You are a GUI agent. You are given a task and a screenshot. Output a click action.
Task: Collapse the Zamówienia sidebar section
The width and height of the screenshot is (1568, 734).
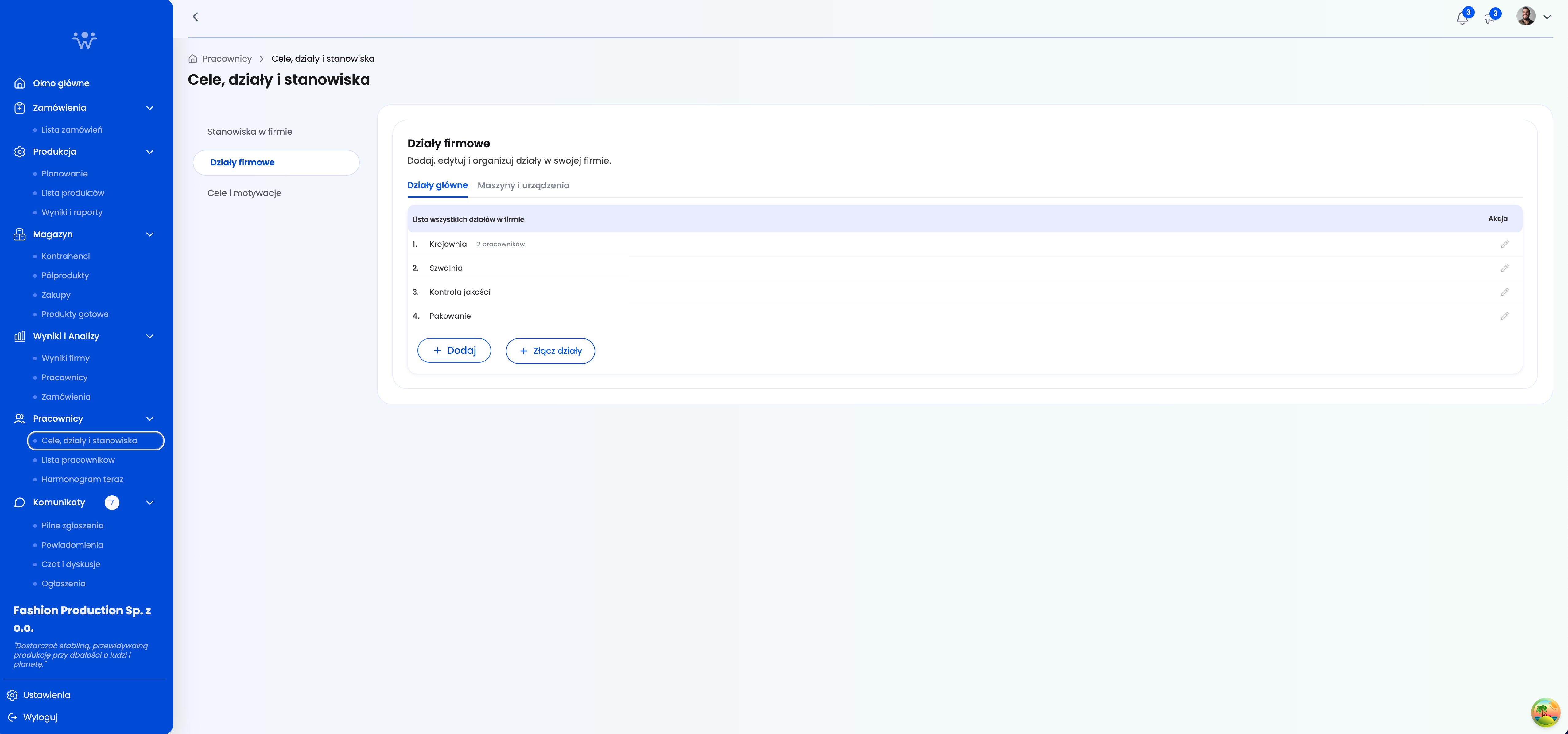(x=150, y=108)
